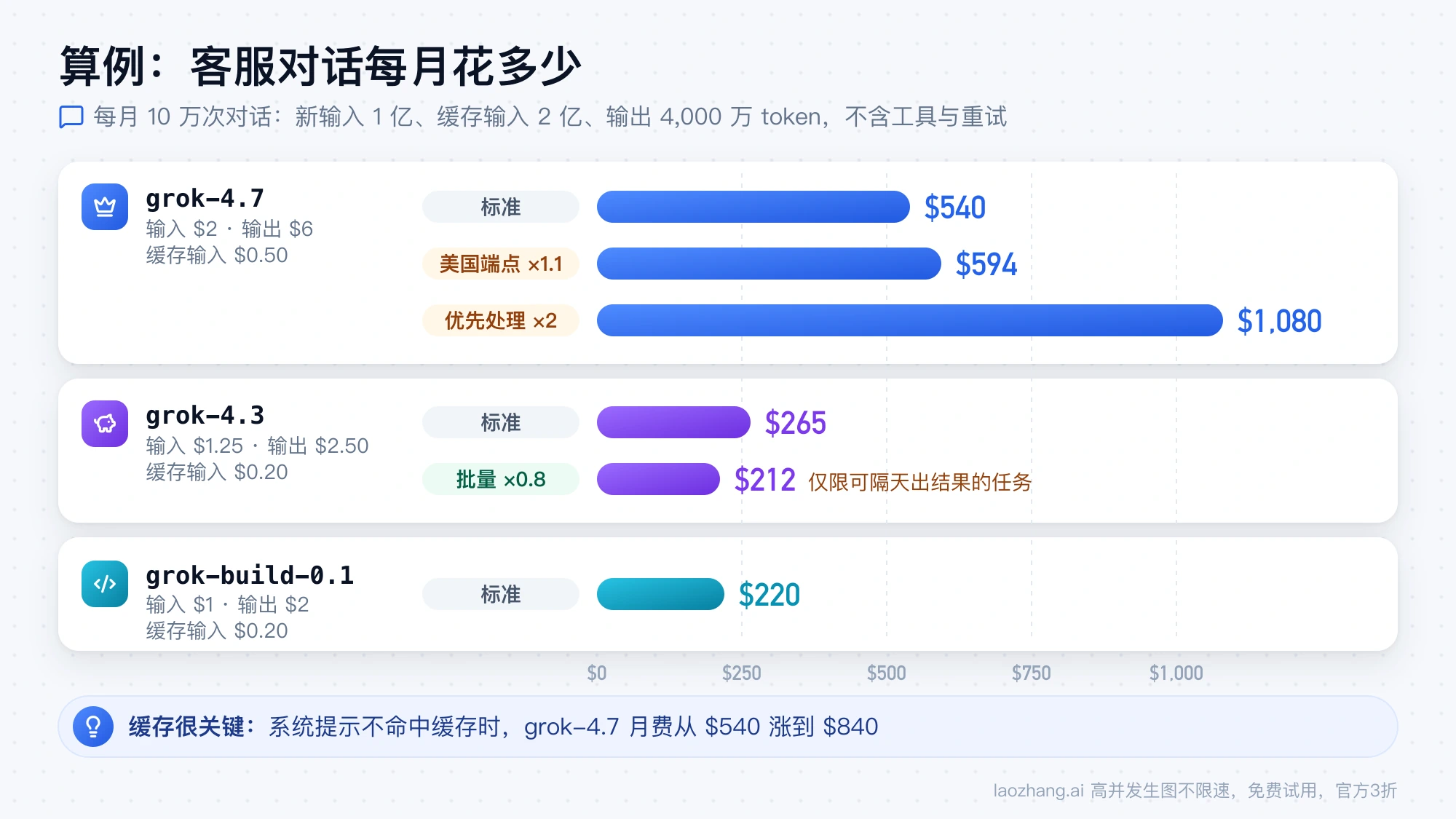Click the $220 value label

pyautogui.click(x=769, y=595)
